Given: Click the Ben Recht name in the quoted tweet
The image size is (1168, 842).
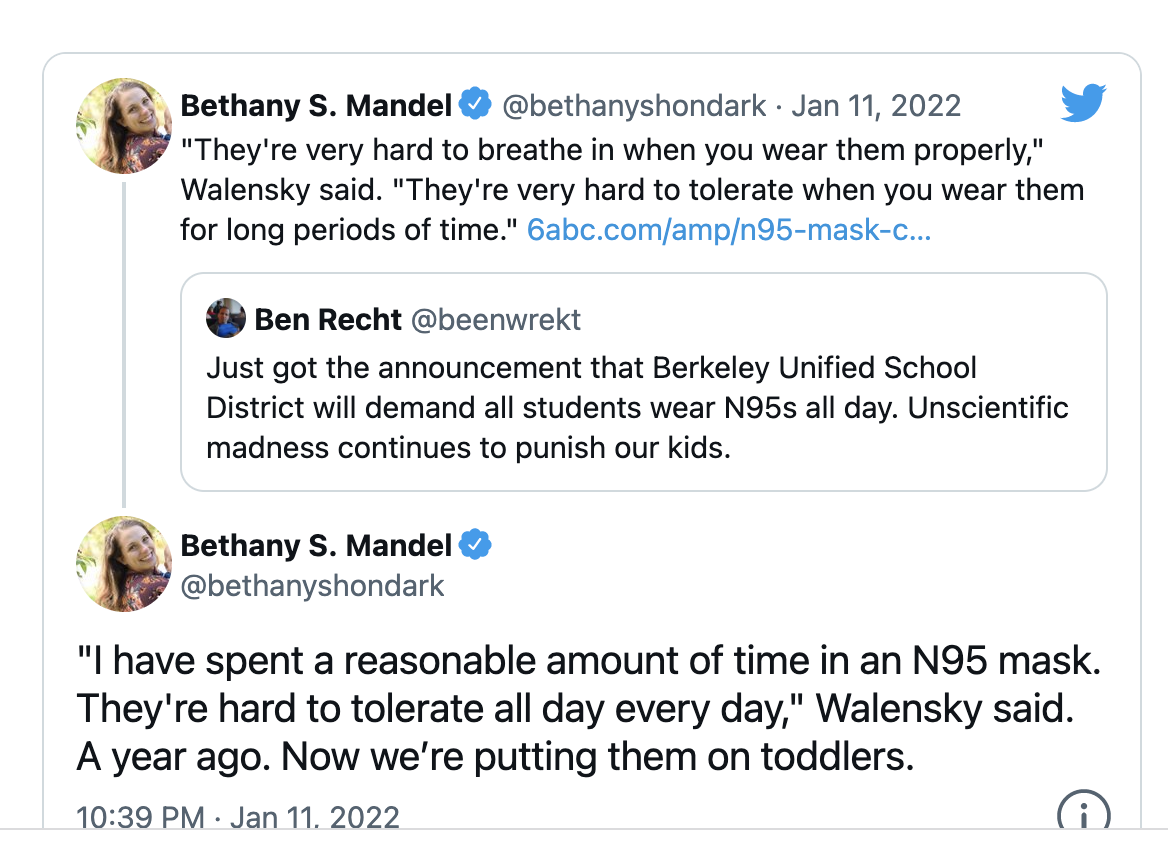Looking at the screenshot, I should pos(328,319).
